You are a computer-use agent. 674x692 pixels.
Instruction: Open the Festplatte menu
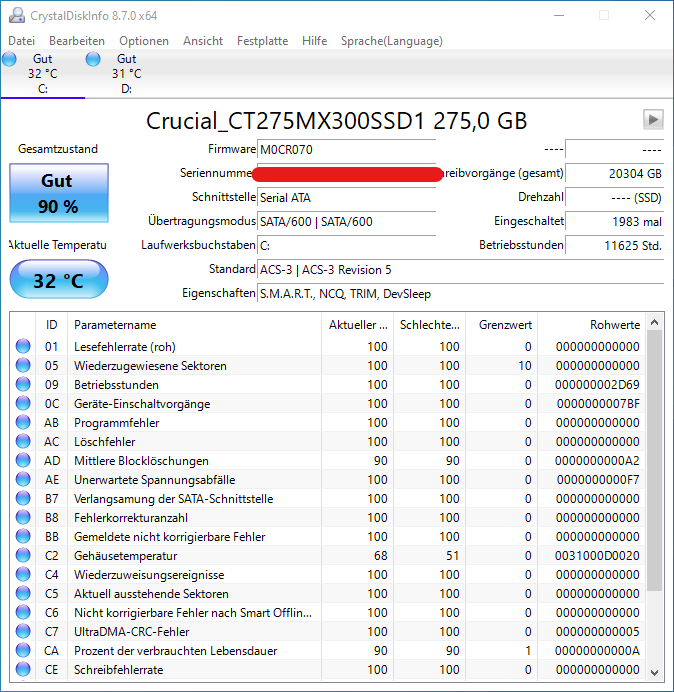262,41
